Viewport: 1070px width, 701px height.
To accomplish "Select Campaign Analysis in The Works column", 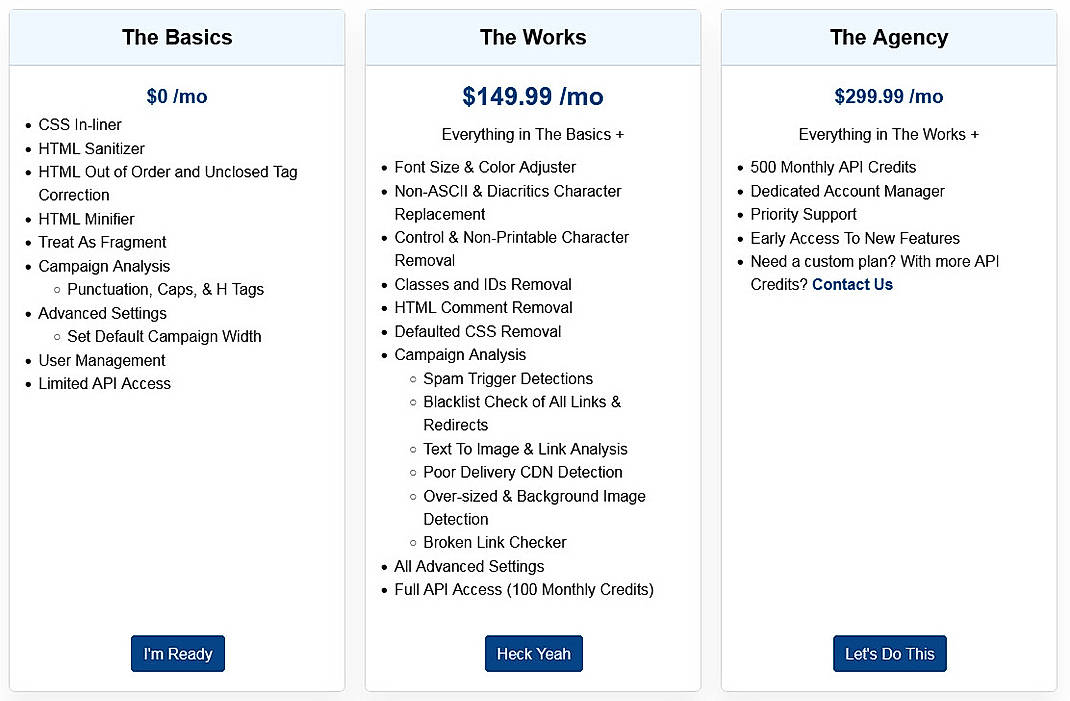I will point(460,354).
